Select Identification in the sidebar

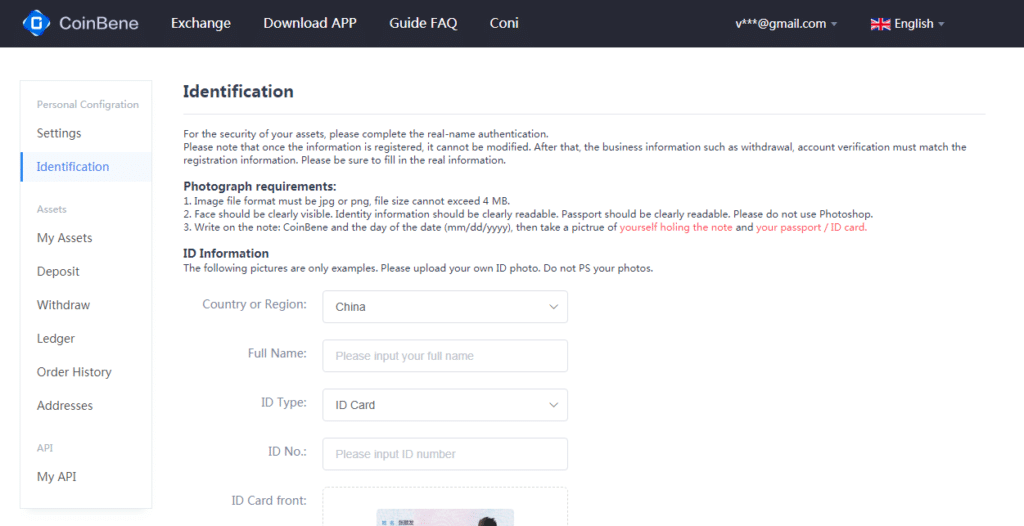(x=73, y=167)
